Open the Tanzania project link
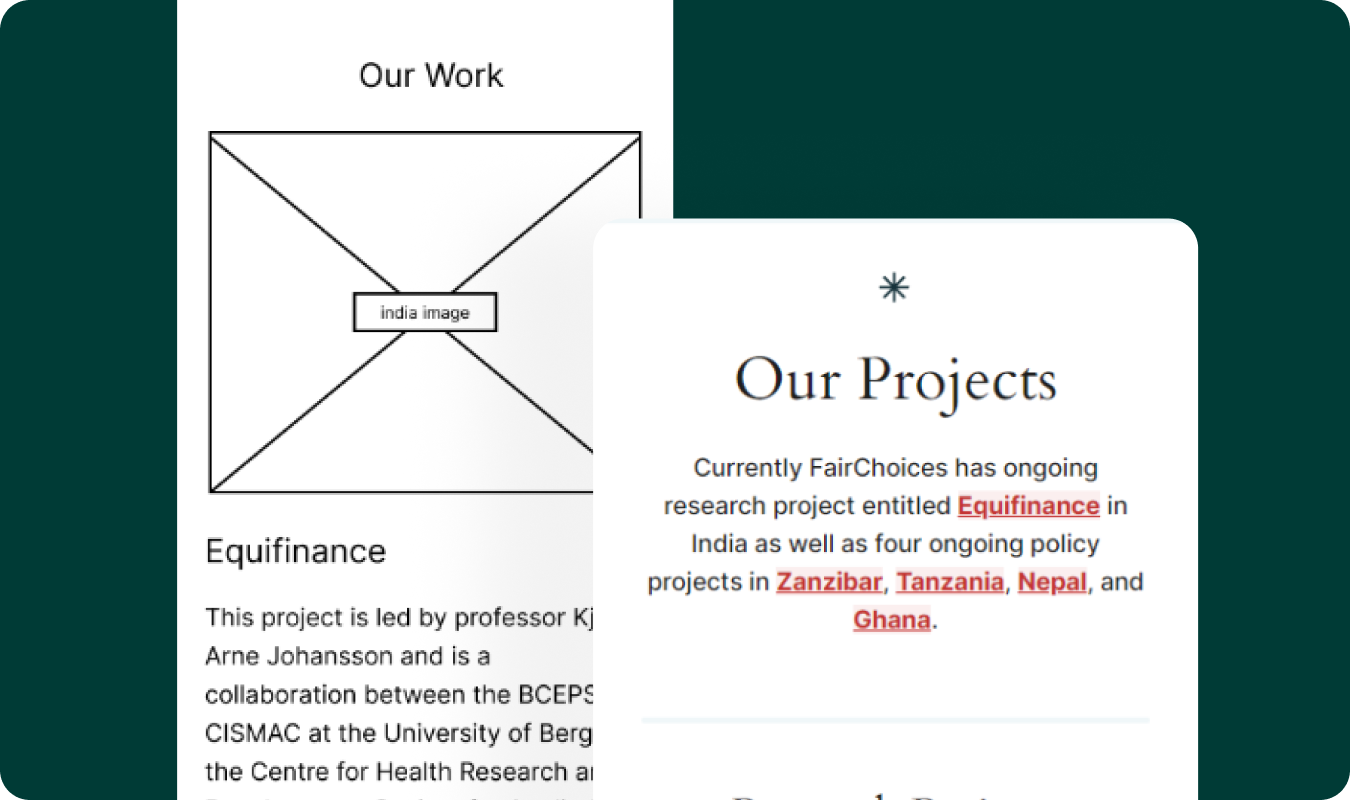 950,582
